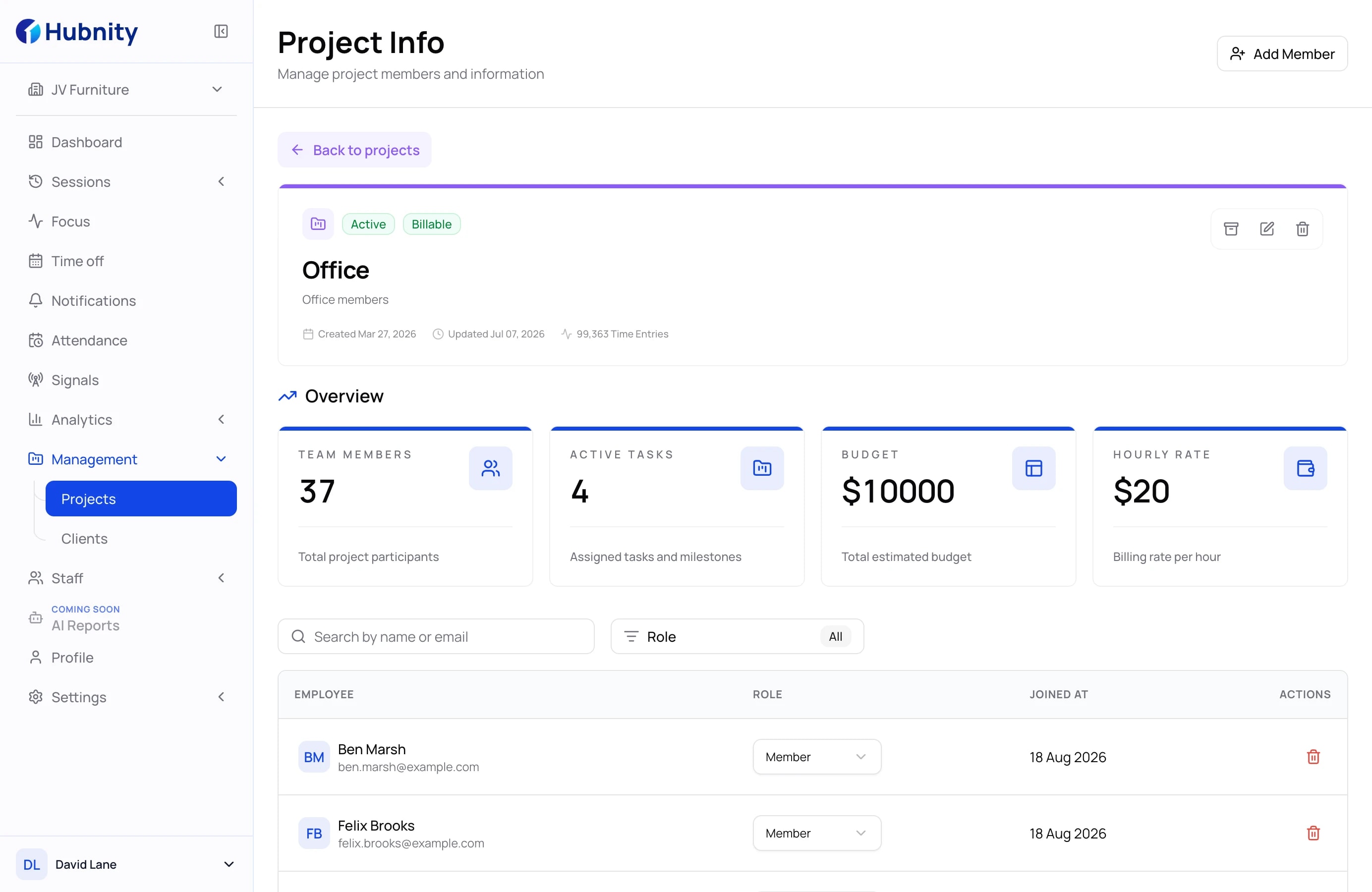1372x892 pixels.
Task: Click the Attendance calendar-clock icon
Action: 36,340
